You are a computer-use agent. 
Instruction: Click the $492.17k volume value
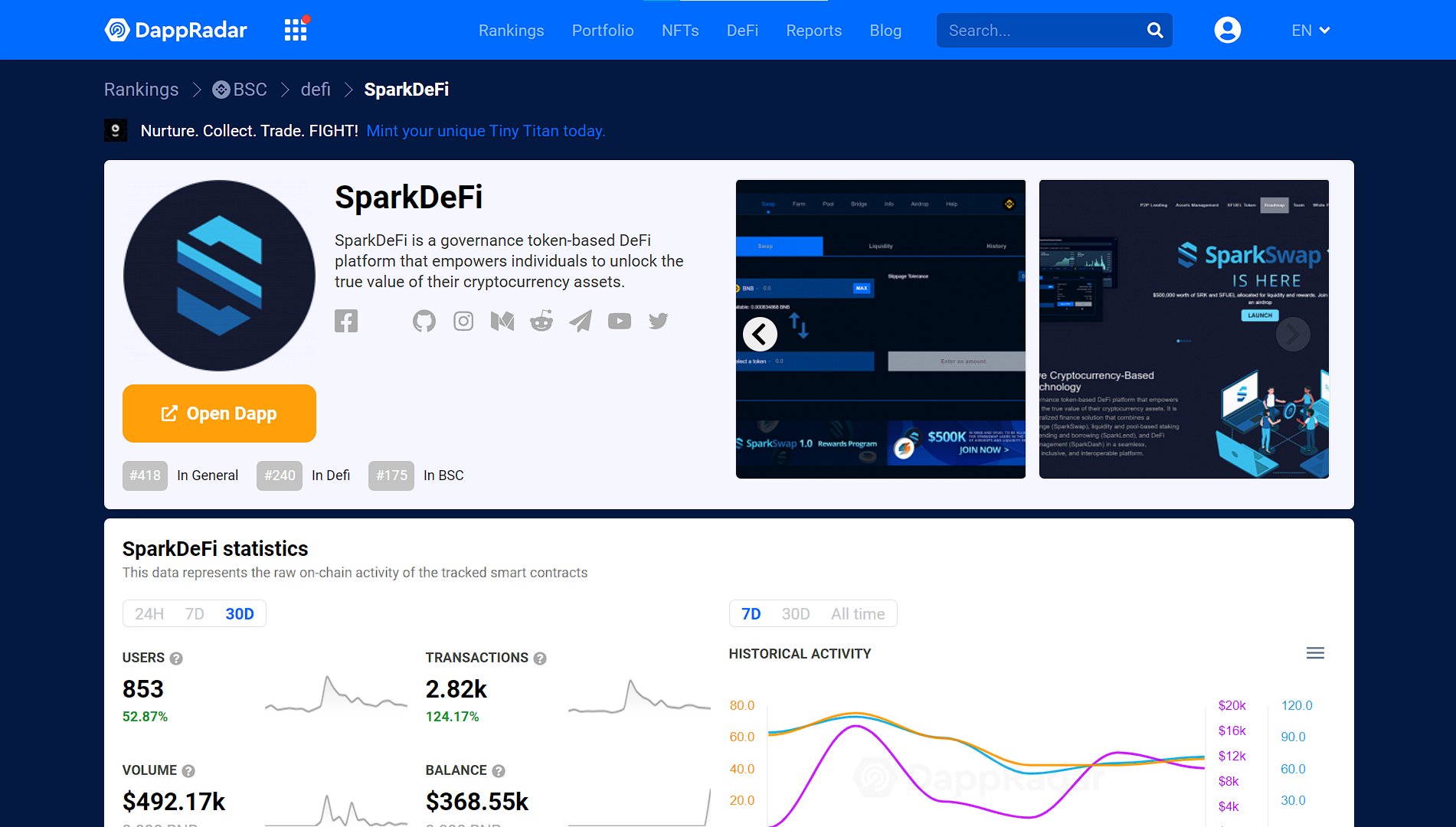click(174, 802)
